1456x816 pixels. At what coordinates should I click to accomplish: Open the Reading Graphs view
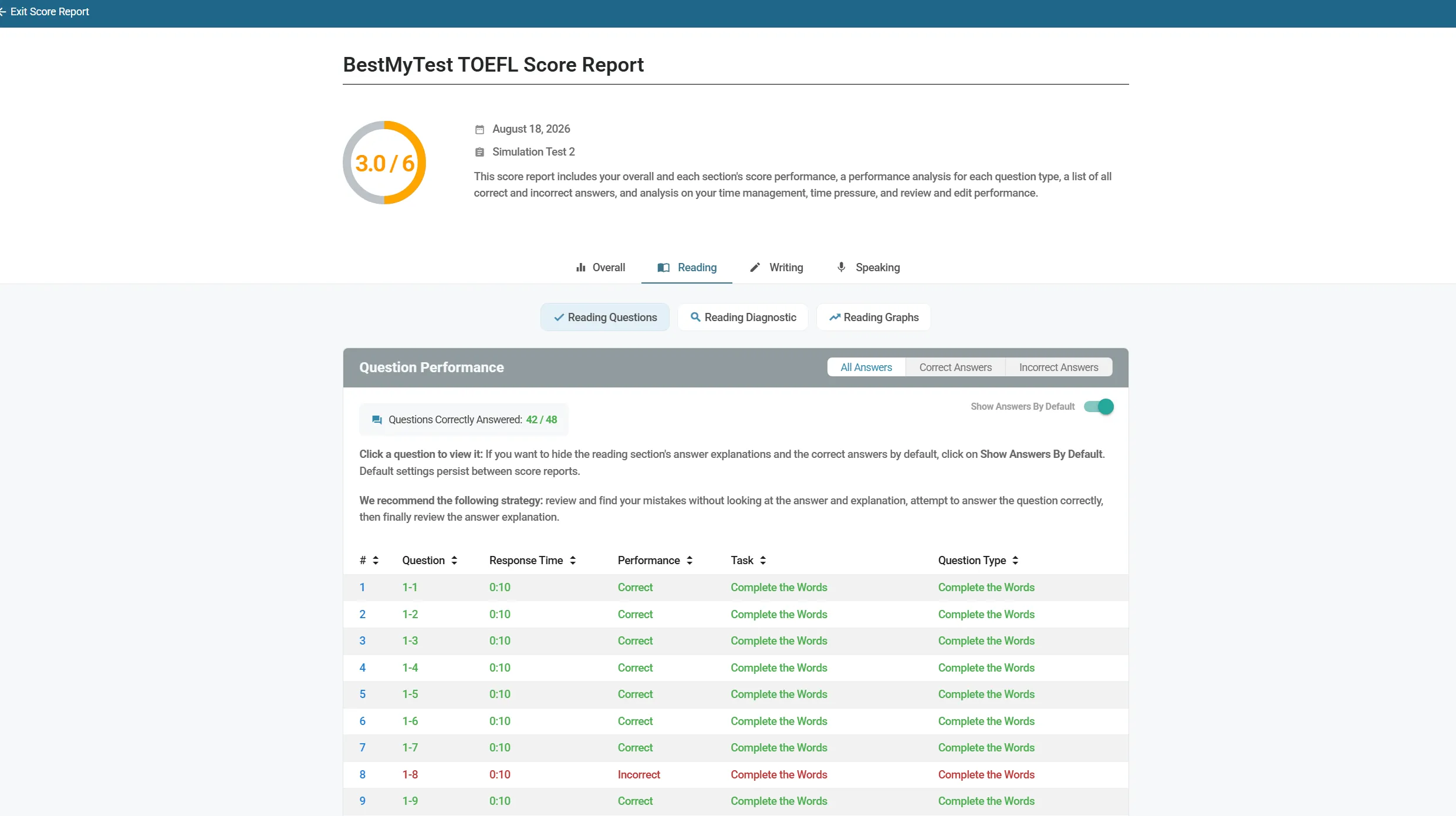873,318
